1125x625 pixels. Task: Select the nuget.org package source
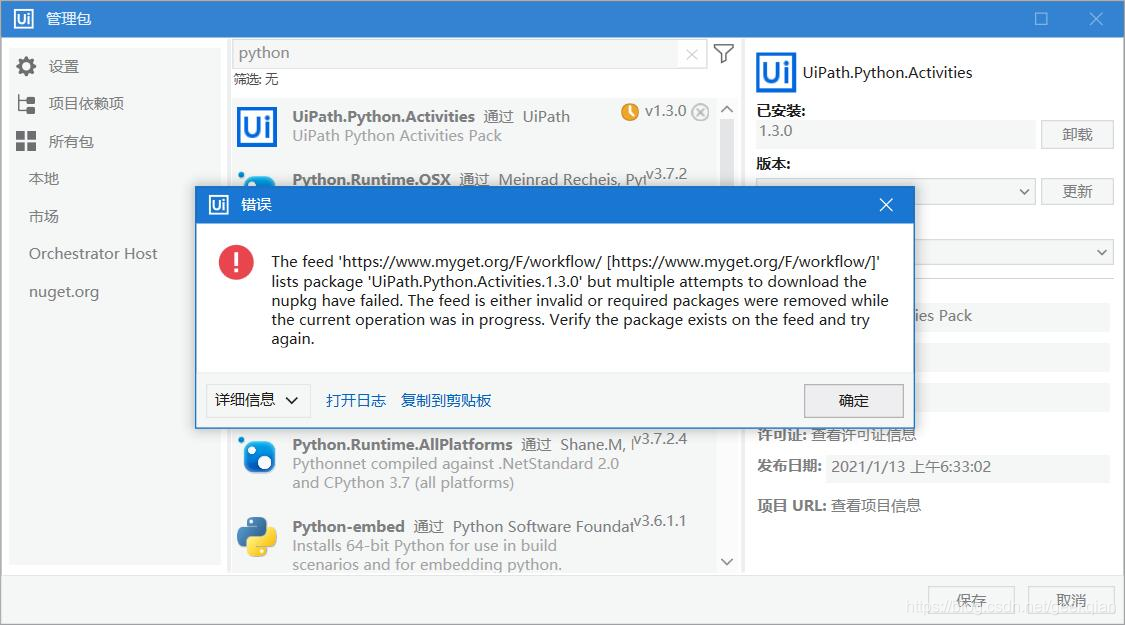point(64,292)
